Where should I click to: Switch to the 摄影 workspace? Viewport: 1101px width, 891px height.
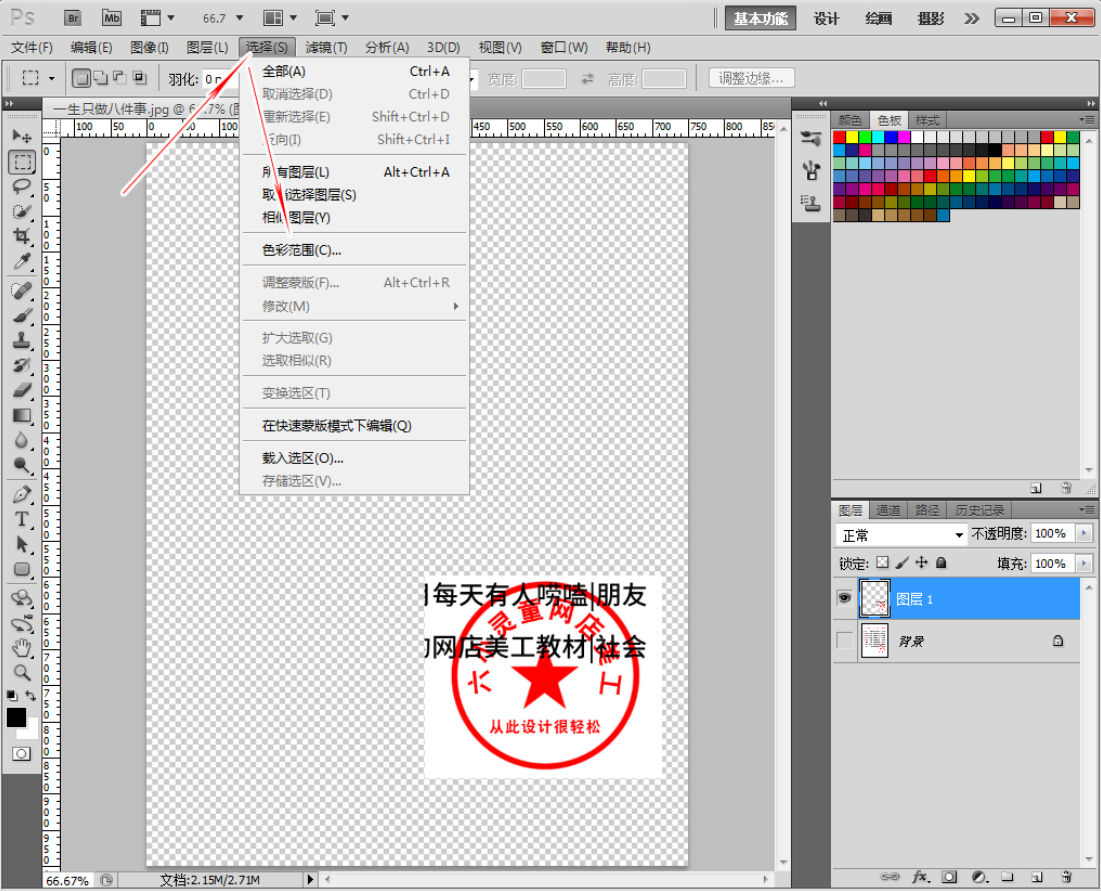(930, 18)
